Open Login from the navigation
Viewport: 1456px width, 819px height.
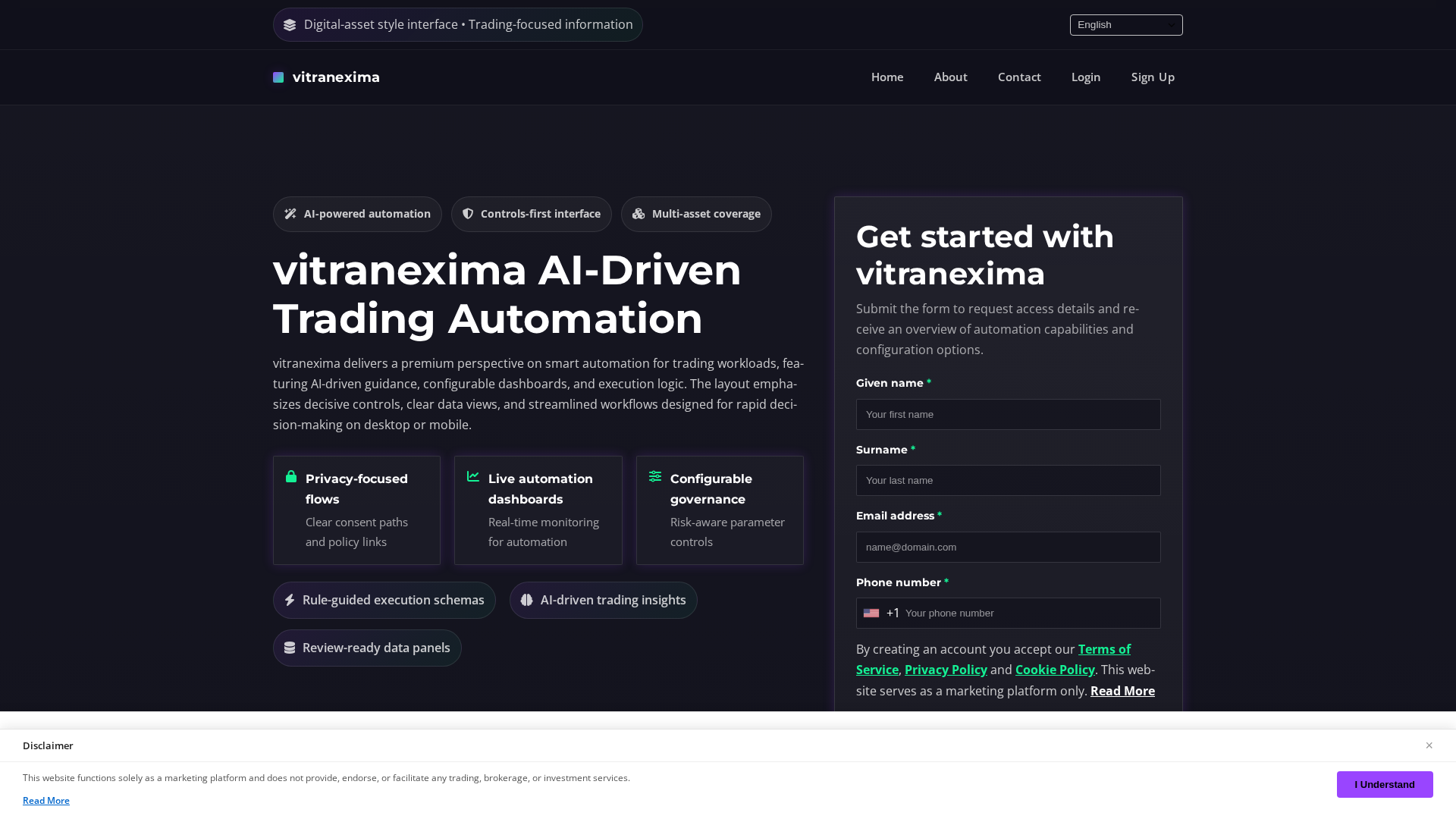tap(1086, 77)
